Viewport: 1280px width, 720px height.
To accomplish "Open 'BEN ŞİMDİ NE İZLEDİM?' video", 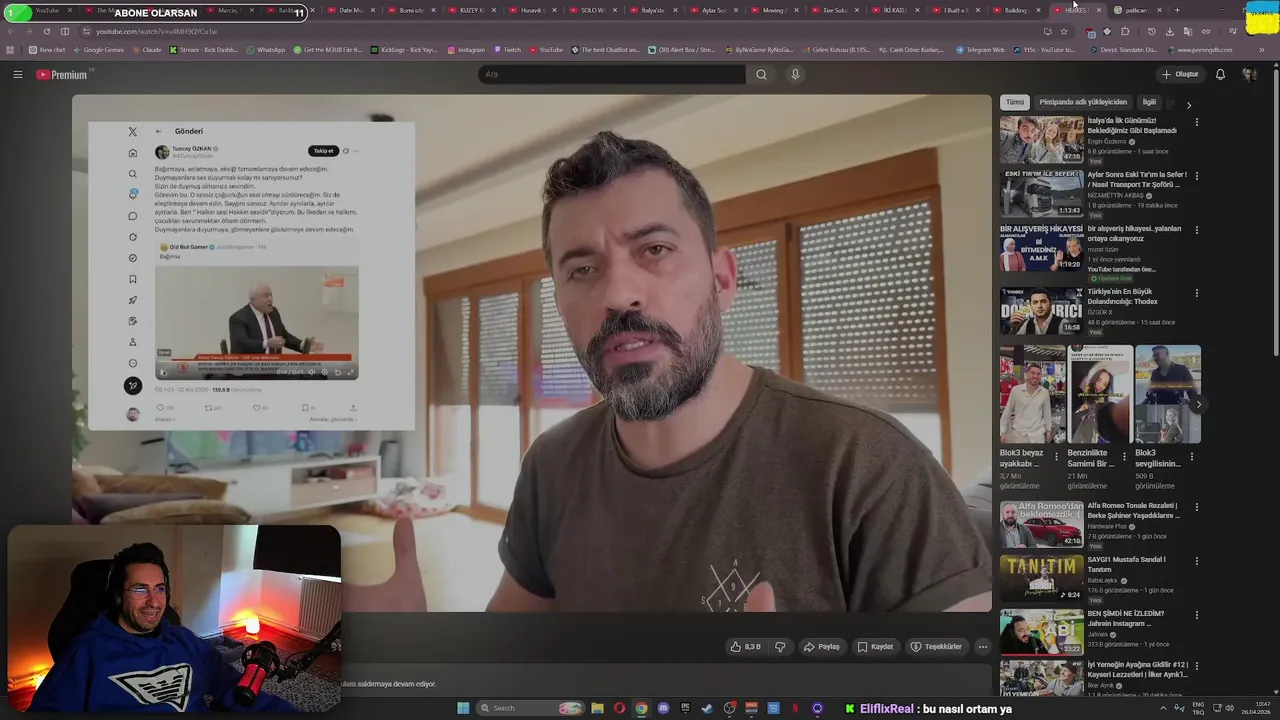I will click(1041, 633).
